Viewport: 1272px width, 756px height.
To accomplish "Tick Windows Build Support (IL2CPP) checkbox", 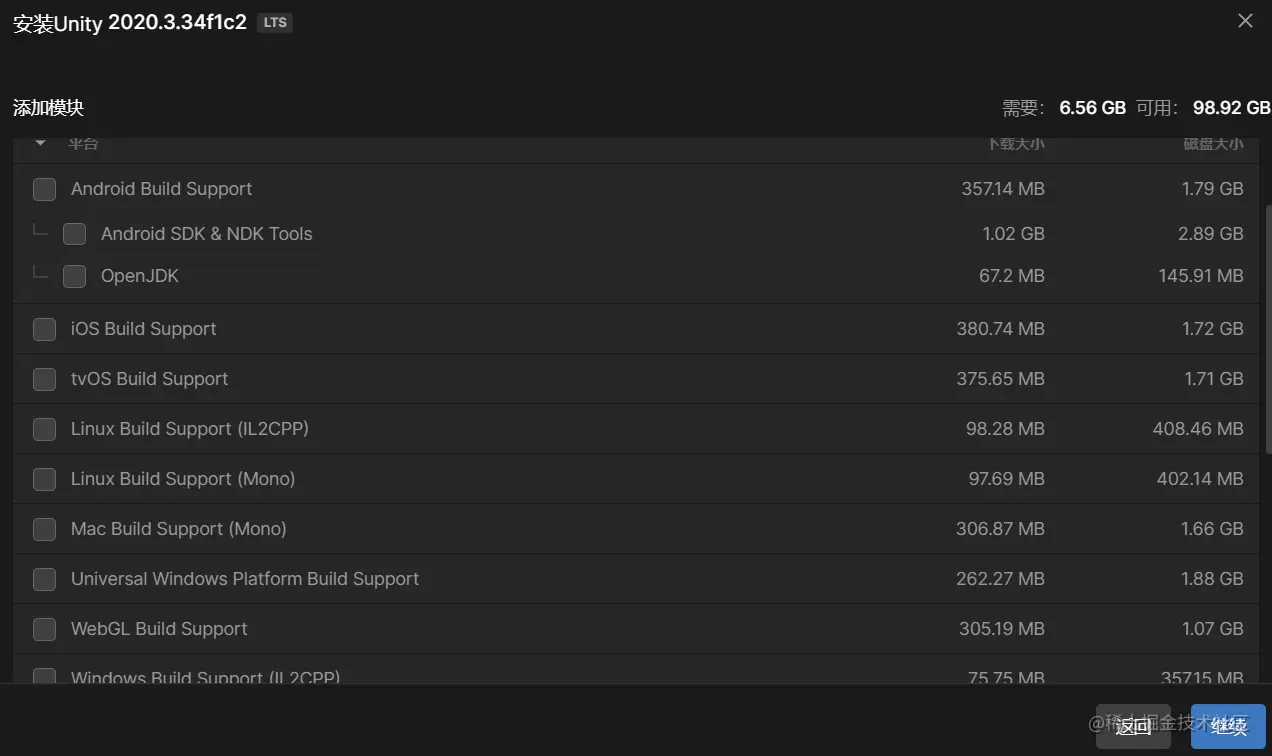I will click(x=44, y=677).
